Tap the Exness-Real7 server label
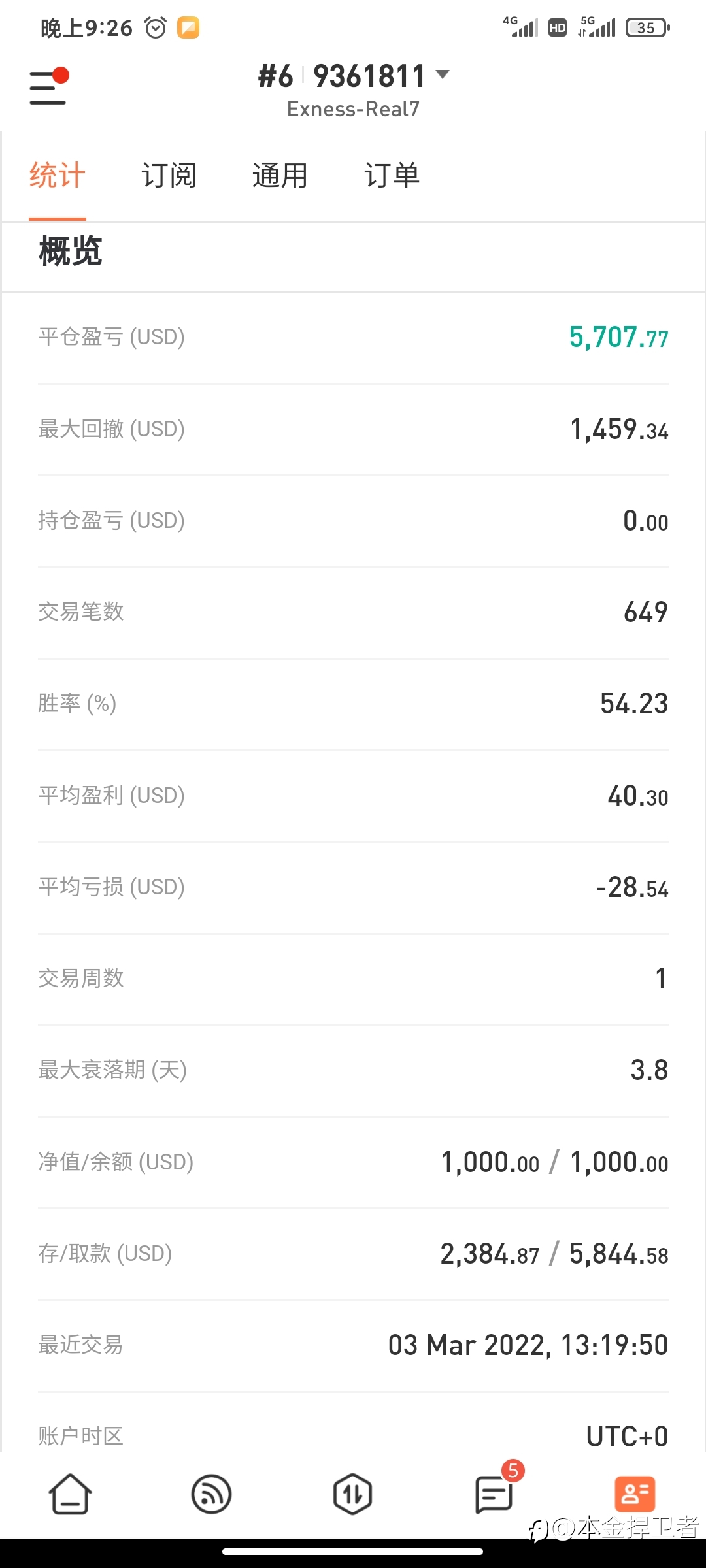The width and height of the screenshot is (706, 1568). tap(353, 109)
